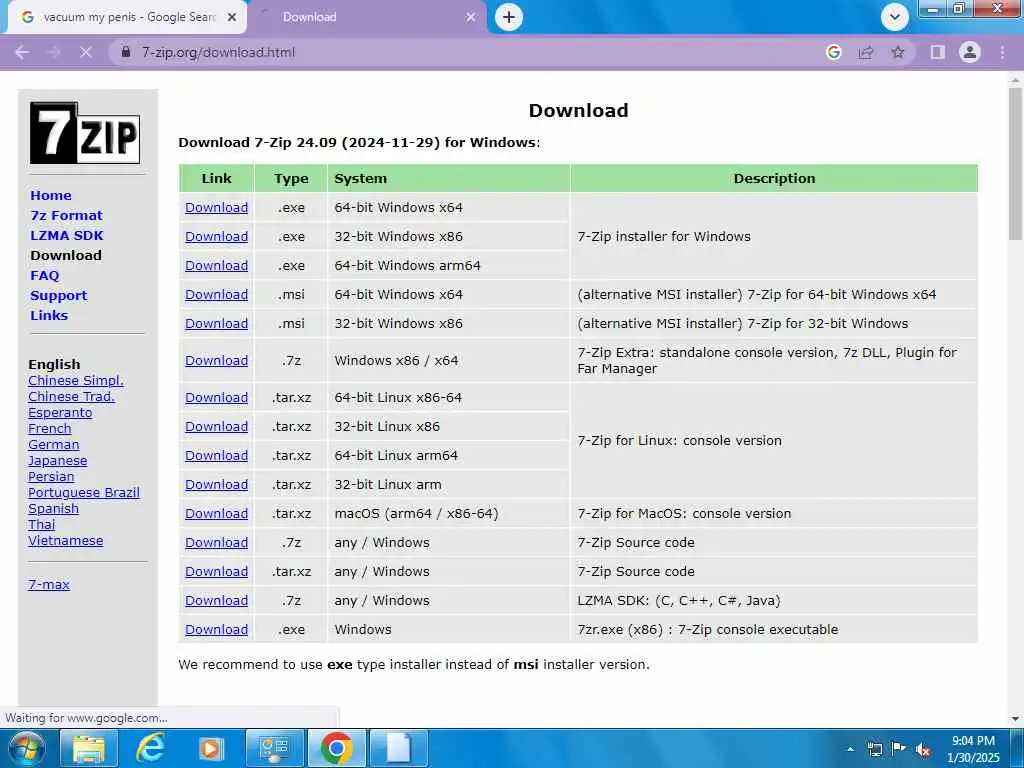Click the muted volume tray icon
Image resolution: width=1024 pixels, height=768 pixels.
coord(923,750)
